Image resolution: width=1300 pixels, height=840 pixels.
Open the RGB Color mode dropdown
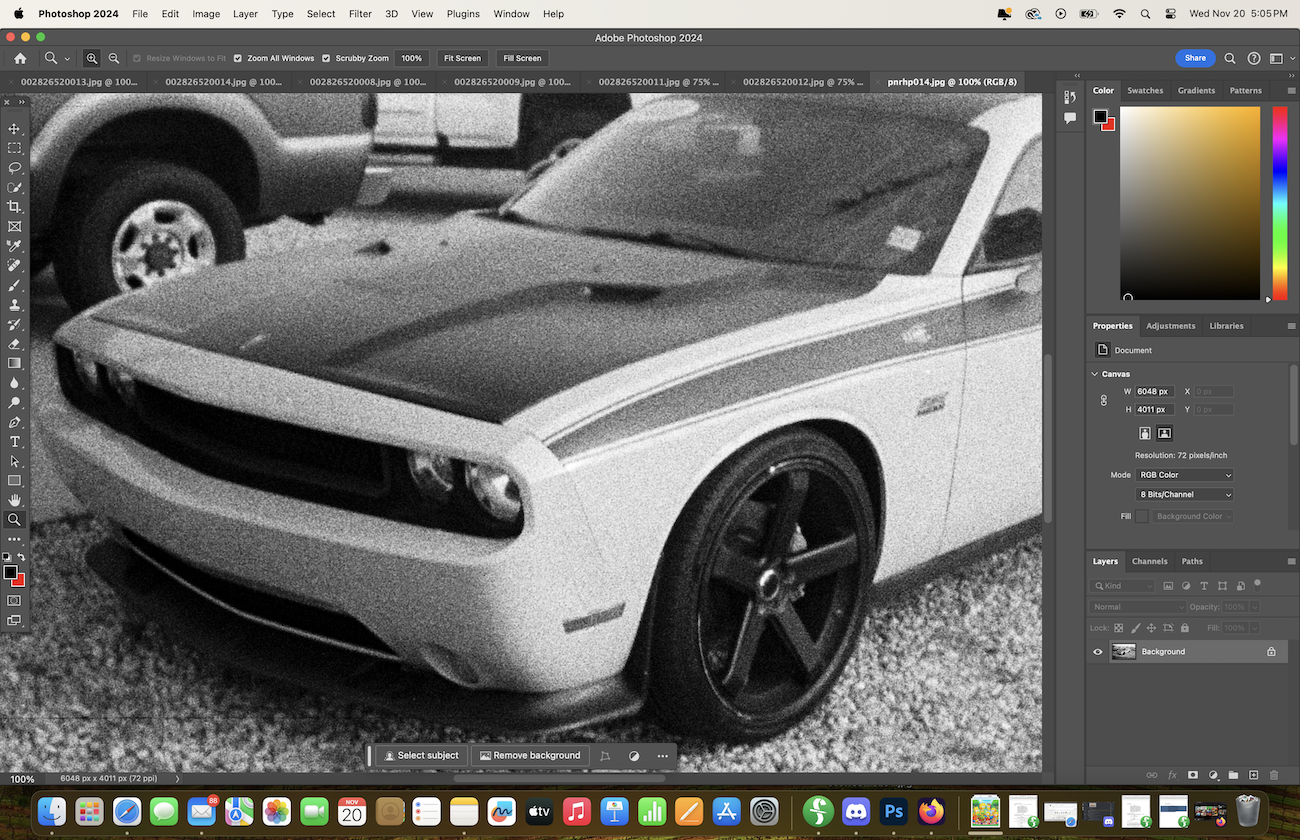[x=1185, y=475]
